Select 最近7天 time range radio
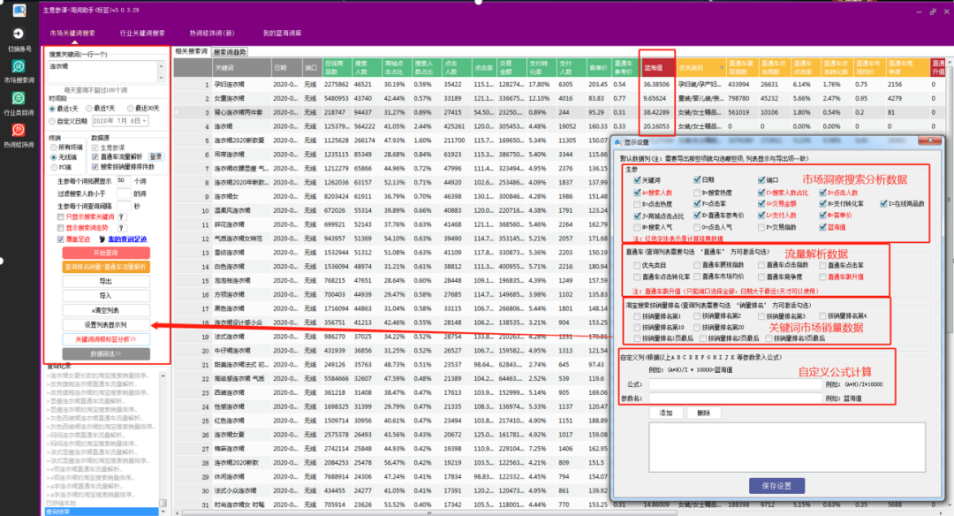The height and width of the screenshot is (516, 954). (89, 108)
